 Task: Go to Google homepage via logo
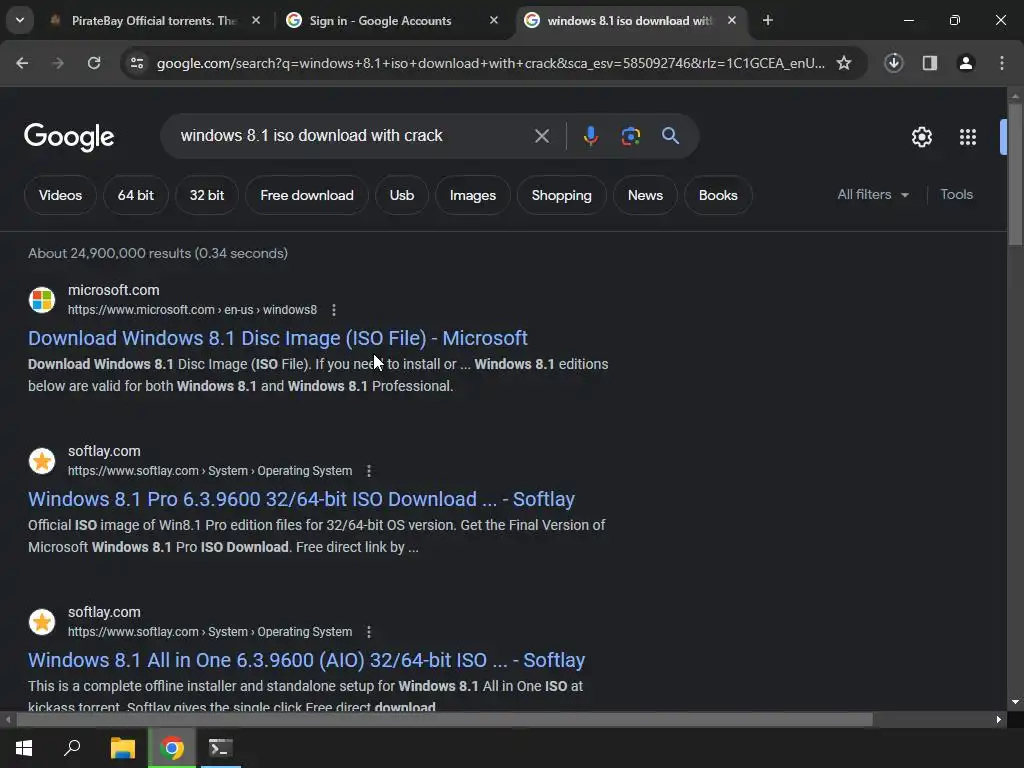tap(69, 136)
